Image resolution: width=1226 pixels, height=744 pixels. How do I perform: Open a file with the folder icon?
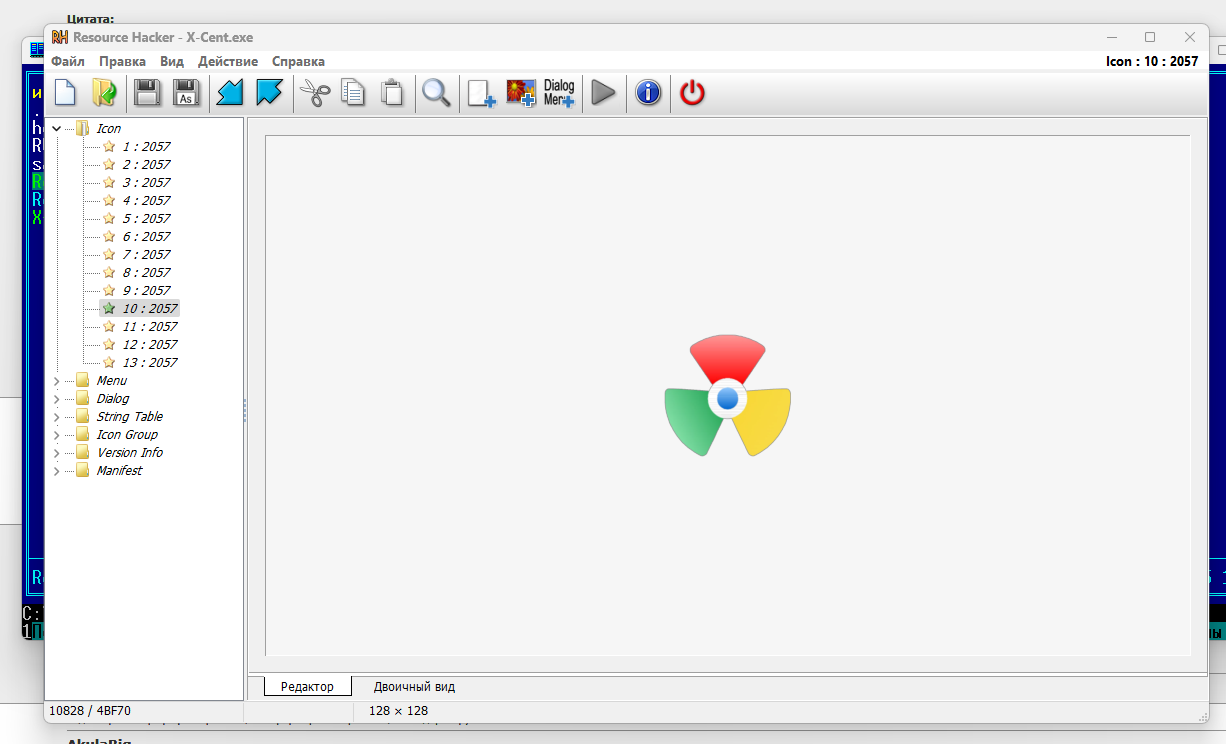104,93
